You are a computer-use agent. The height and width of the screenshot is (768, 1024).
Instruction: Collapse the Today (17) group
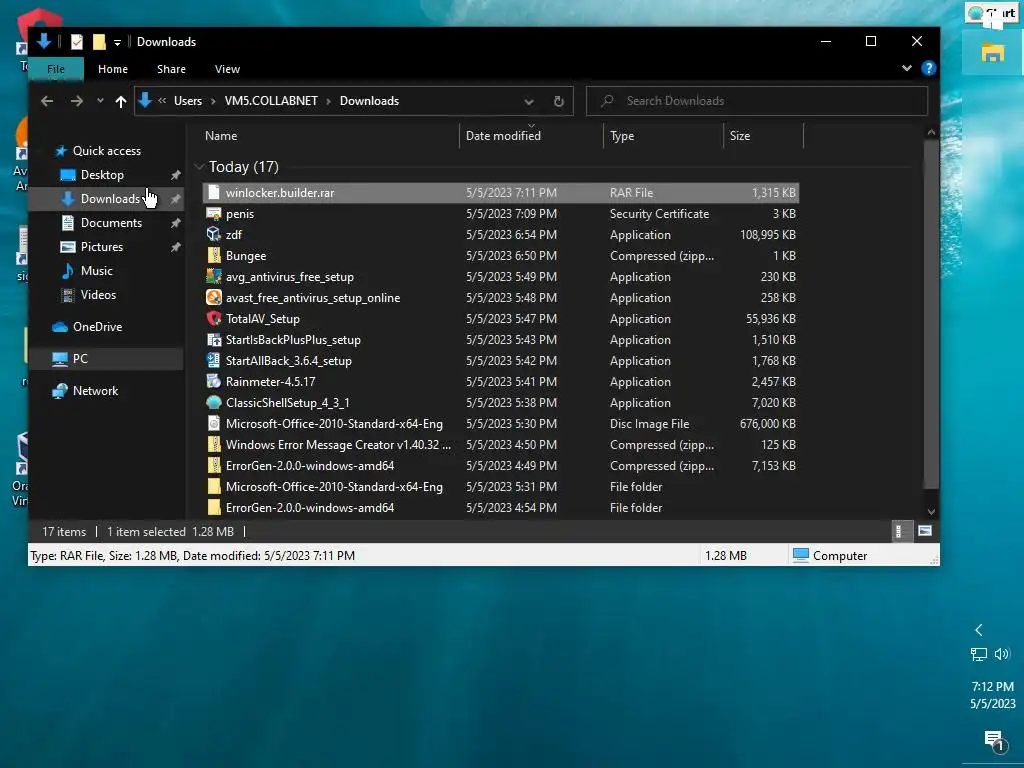[199, 167]
